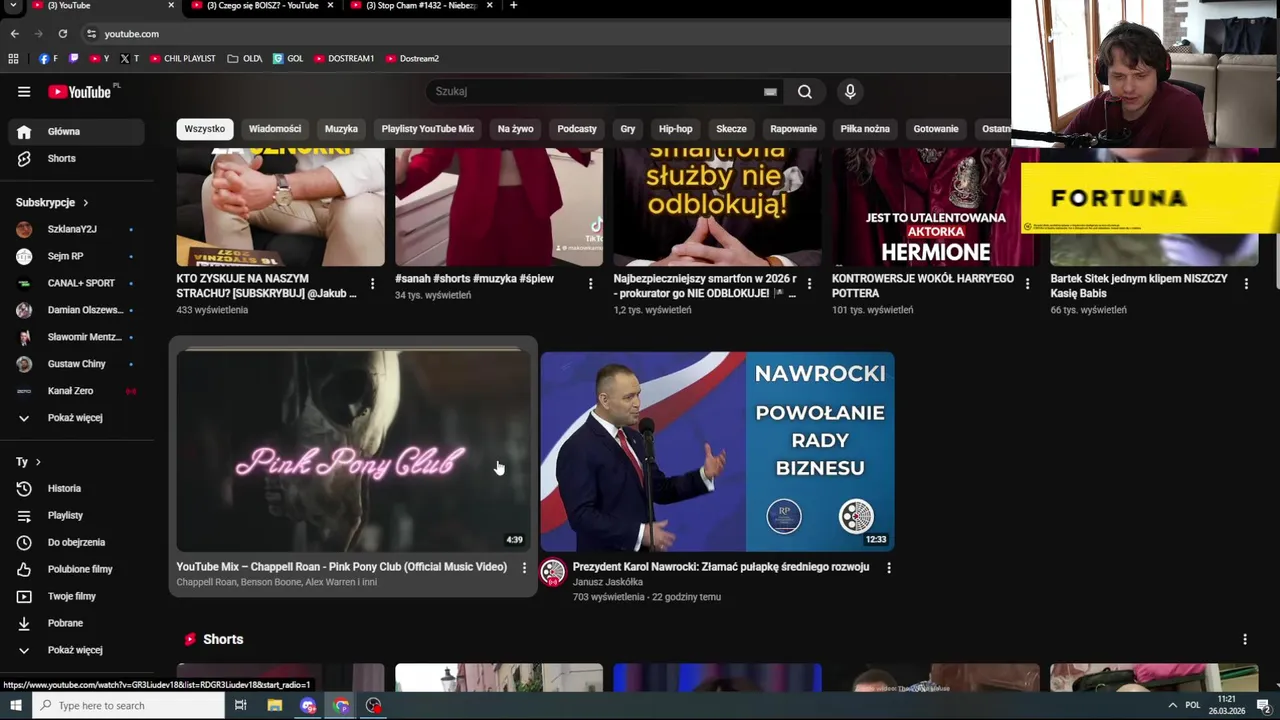Reload the page in the browser

click(62, 34)
